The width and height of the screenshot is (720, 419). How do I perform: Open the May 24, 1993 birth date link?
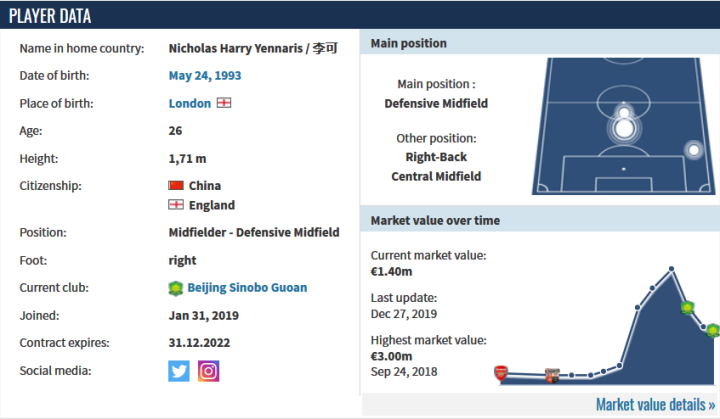[205, 76]
